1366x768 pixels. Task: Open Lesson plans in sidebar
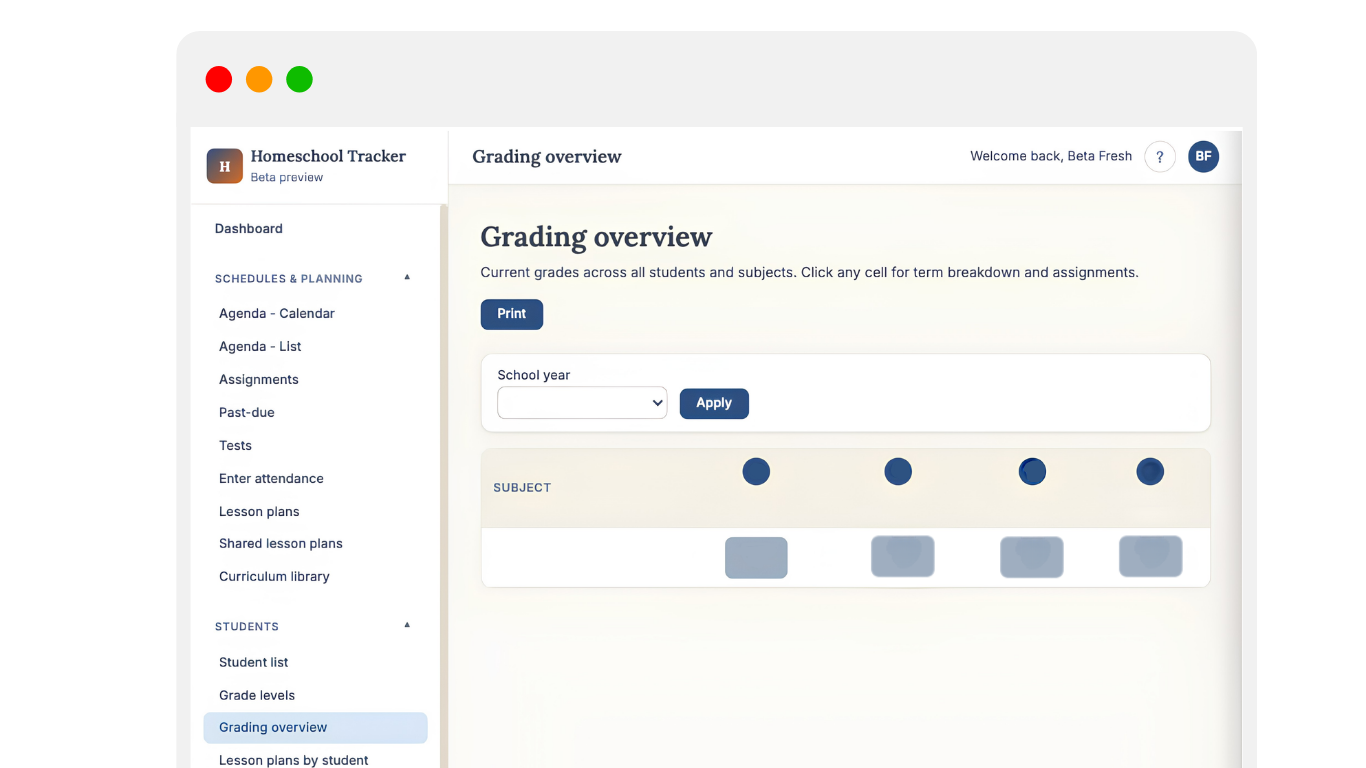click(x=260, y=512)
